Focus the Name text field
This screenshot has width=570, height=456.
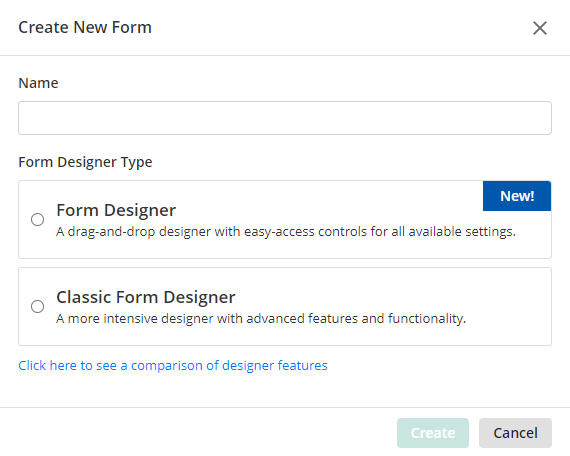coord(285,118)
